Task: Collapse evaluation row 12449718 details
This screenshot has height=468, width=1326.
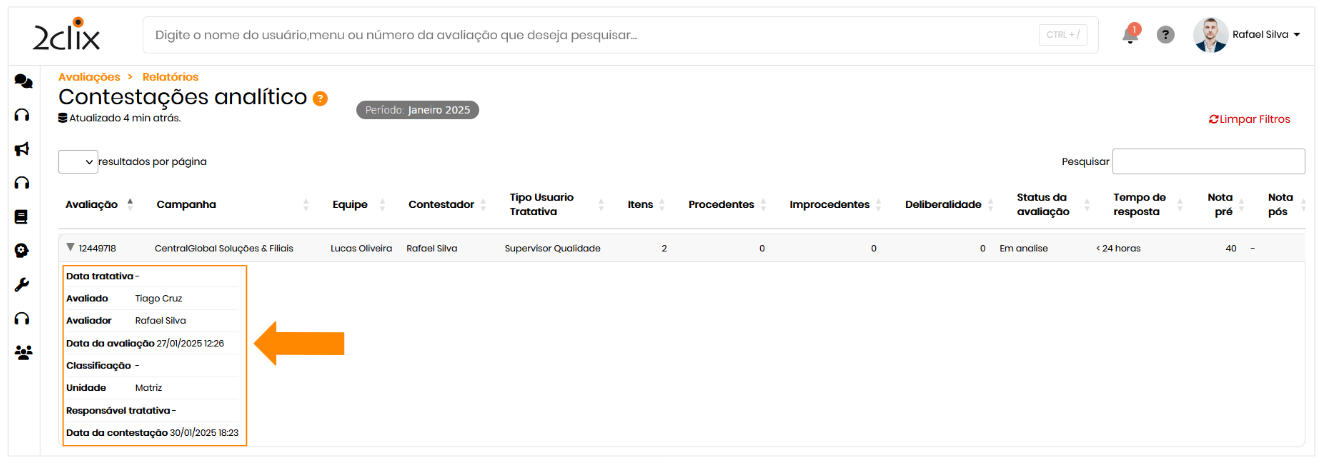Action: [x=70, y=248]
